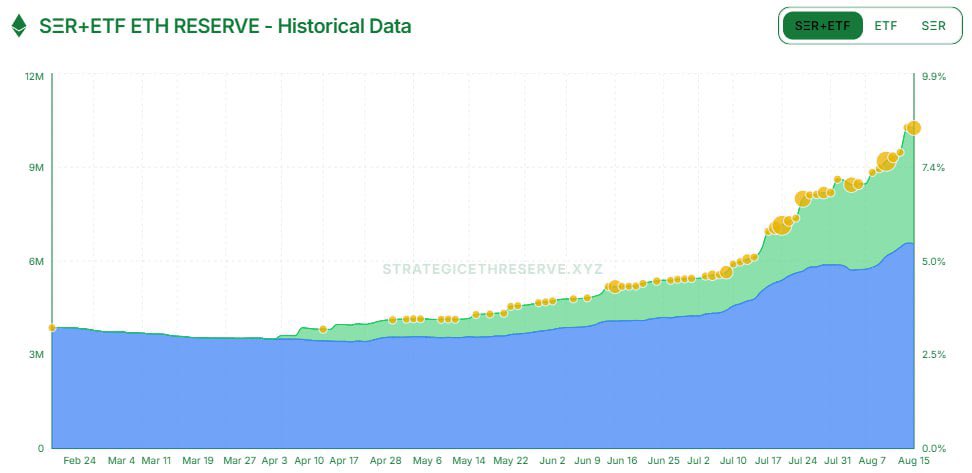Click the Jul 2 date label
Screen dimensions: 972x473
pos(699,461)
